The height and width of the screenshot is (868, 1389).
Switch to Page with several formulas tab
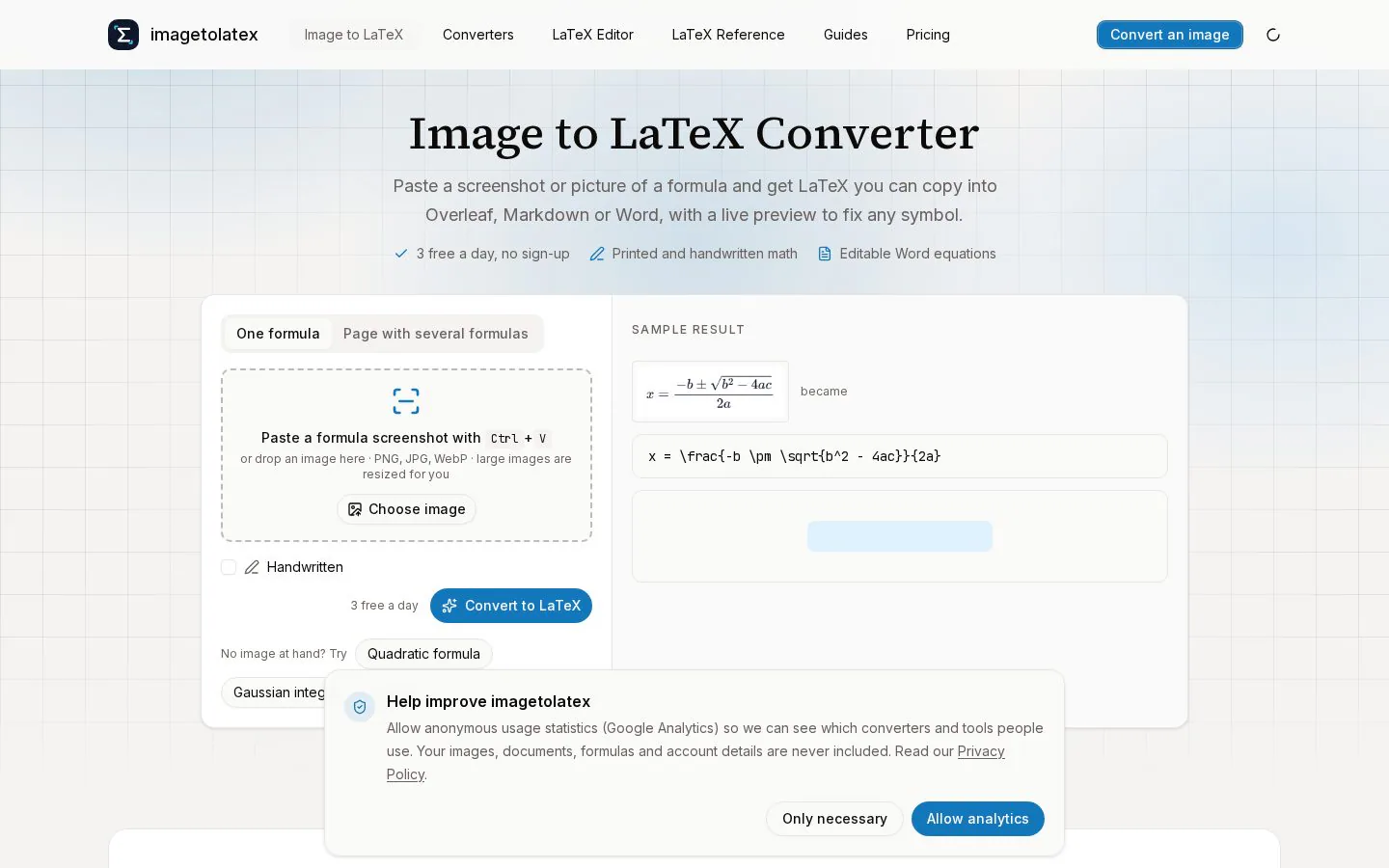click(436, 334)
